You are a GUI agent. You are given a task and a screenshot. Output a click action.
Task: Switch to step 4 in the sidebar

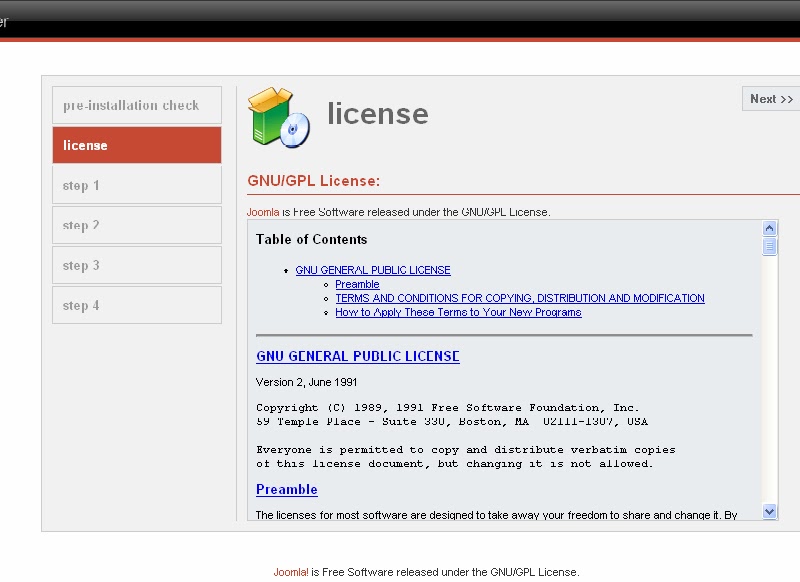136,305
